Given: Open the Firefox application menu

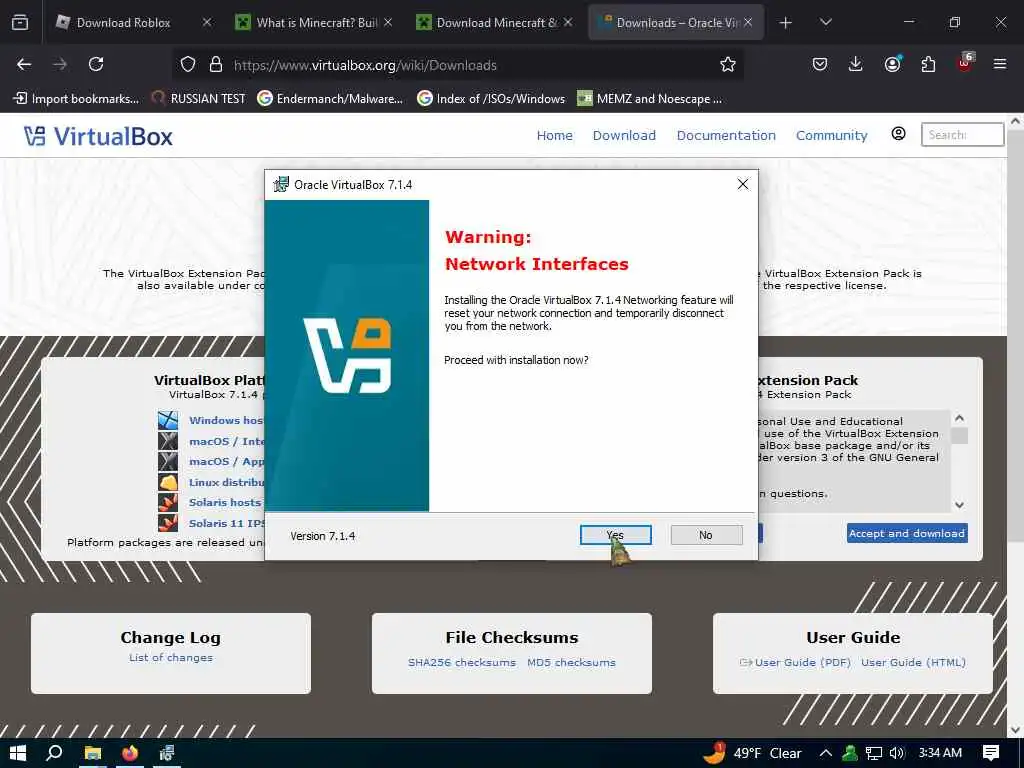Looking at the screenshot, I should 1000,64.
